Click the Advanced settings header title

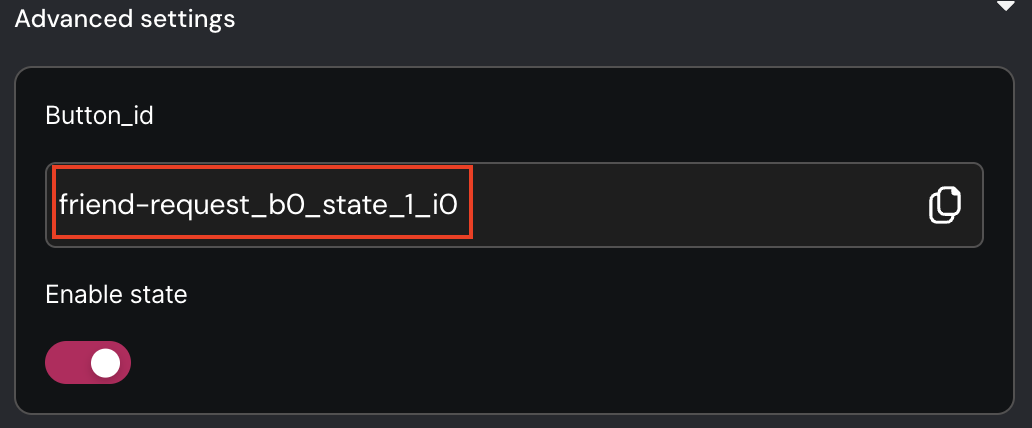(x=125, y=18)
